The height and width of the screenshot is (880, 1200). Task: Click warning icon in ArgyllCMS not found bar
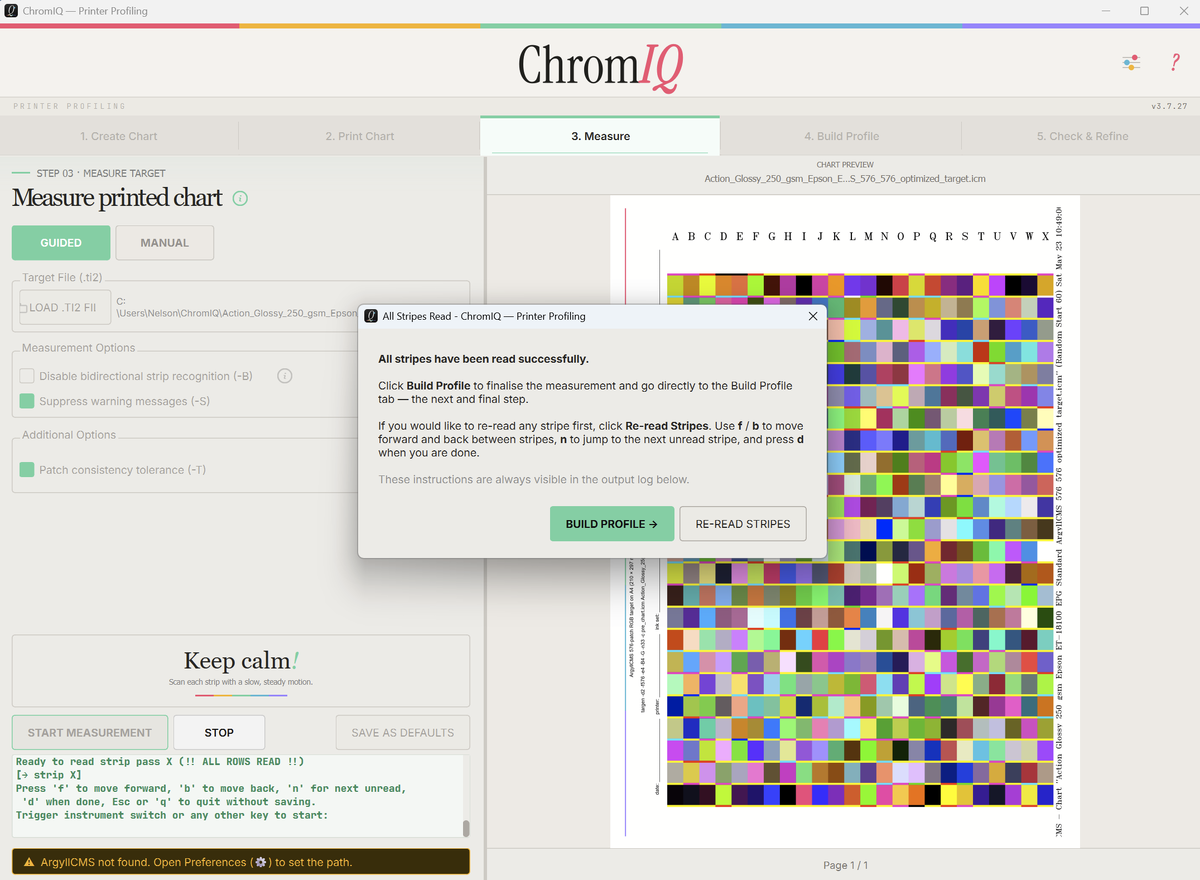click(x=30, y=862)
